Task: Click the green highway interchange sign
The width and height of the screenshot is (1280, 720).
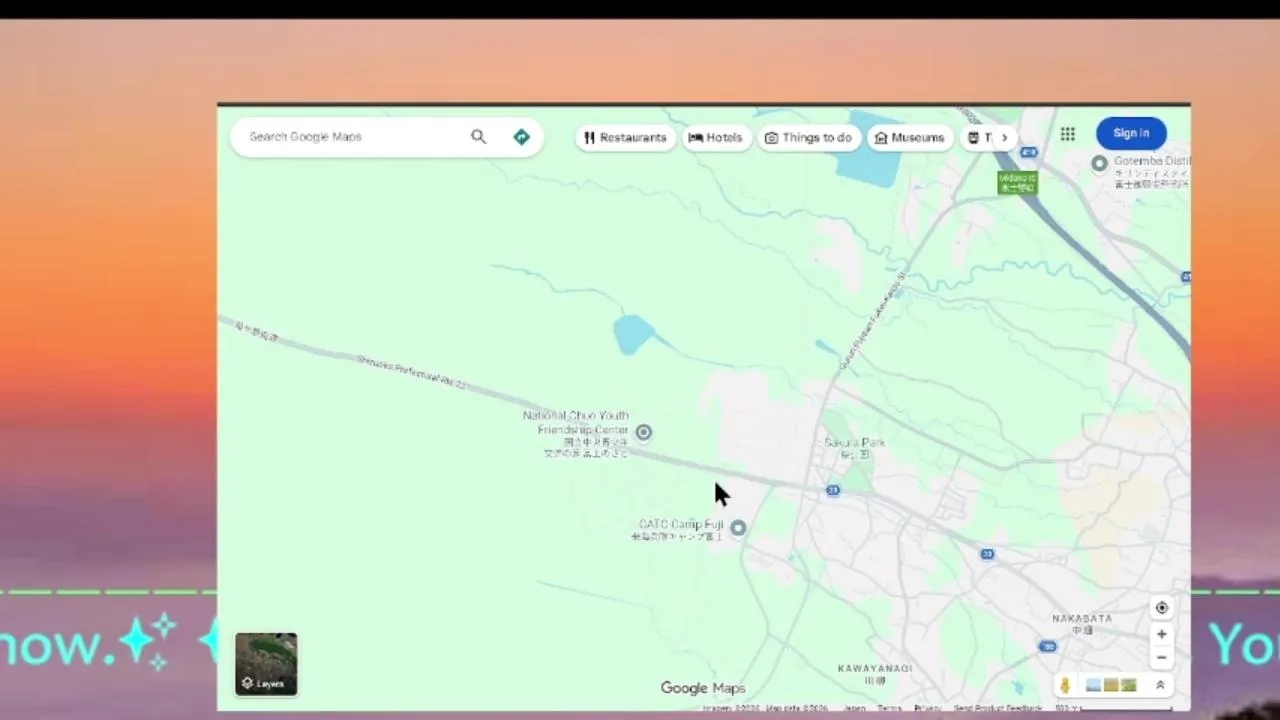Action: (x=1017, y=182)
